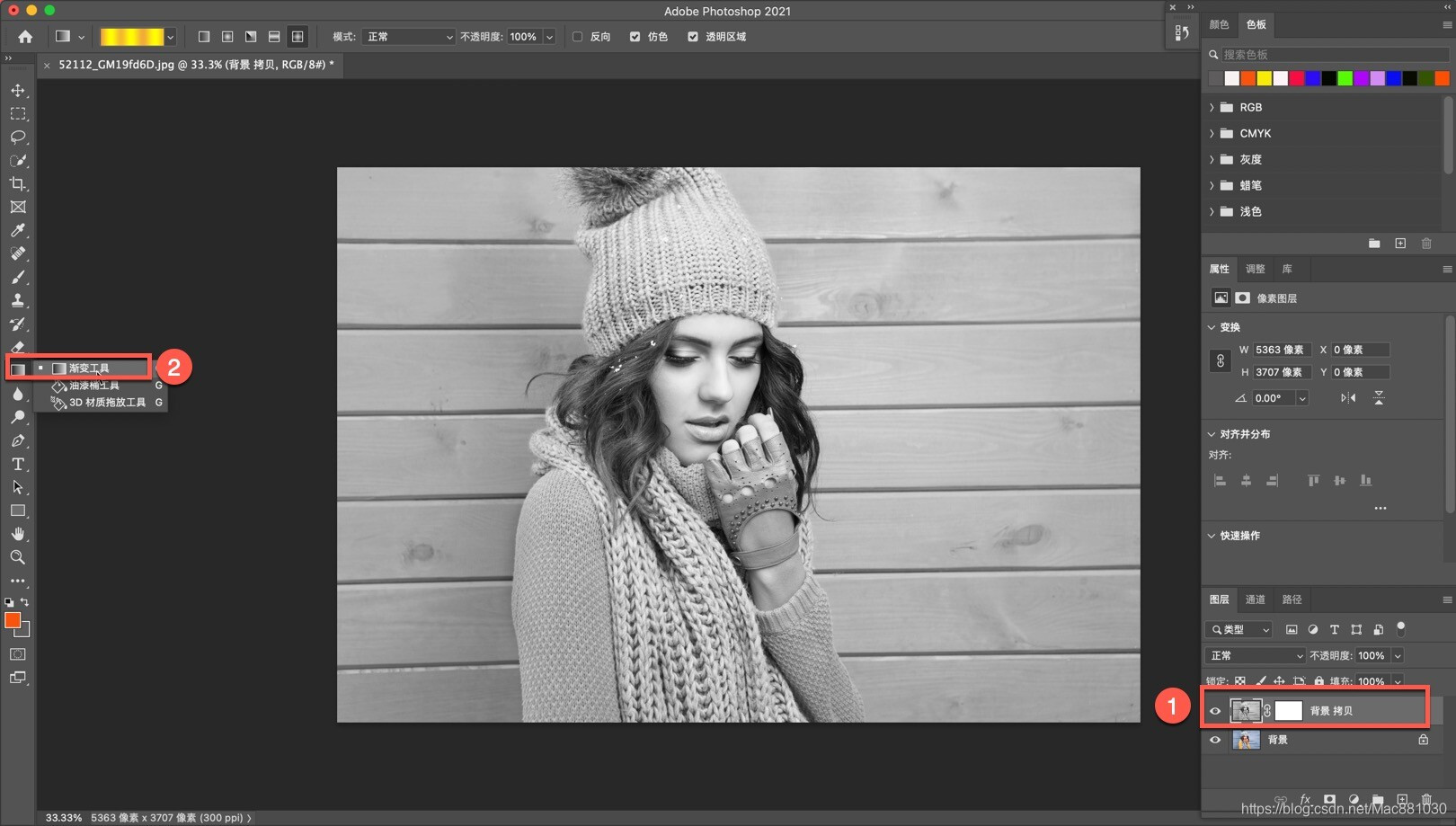Select the Dodge tool
Screen dimensions: 1456x826
click(18, 418)
